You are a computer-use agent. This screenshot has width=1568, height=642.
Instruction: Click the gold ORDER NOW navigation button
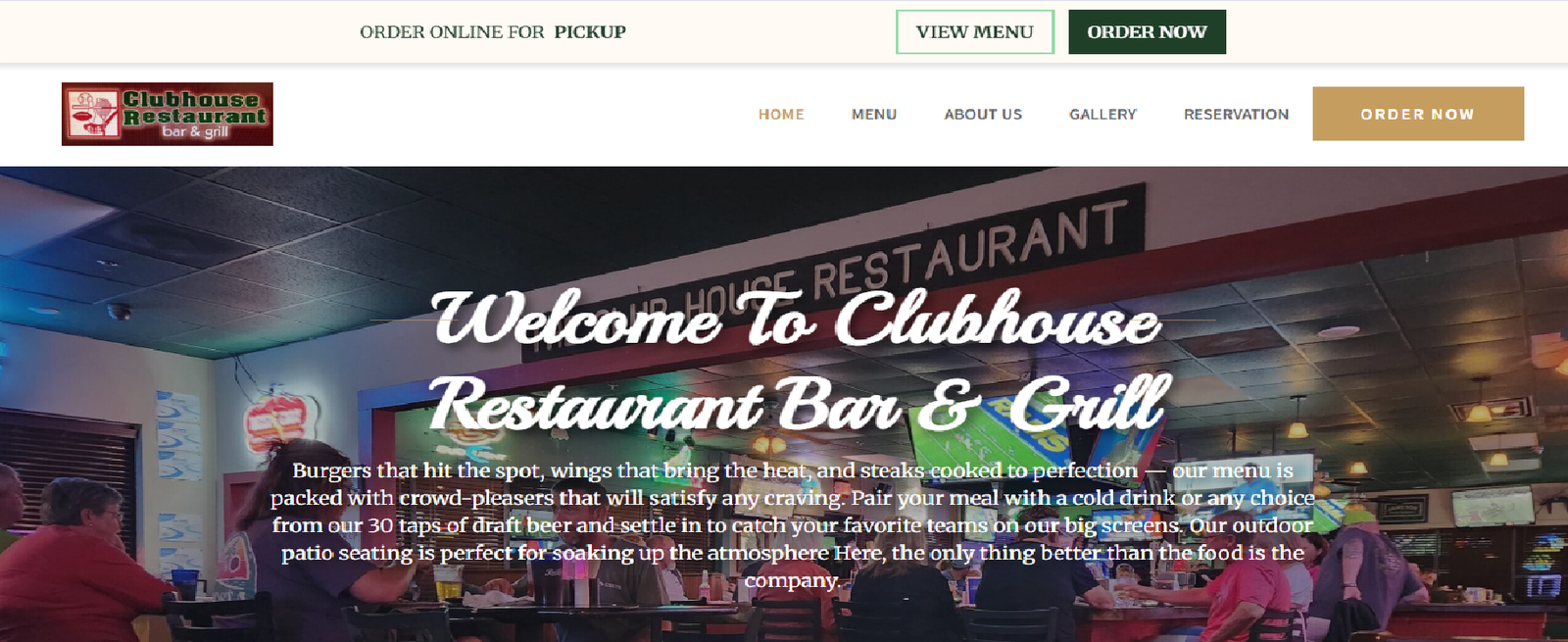[1418, 114]
